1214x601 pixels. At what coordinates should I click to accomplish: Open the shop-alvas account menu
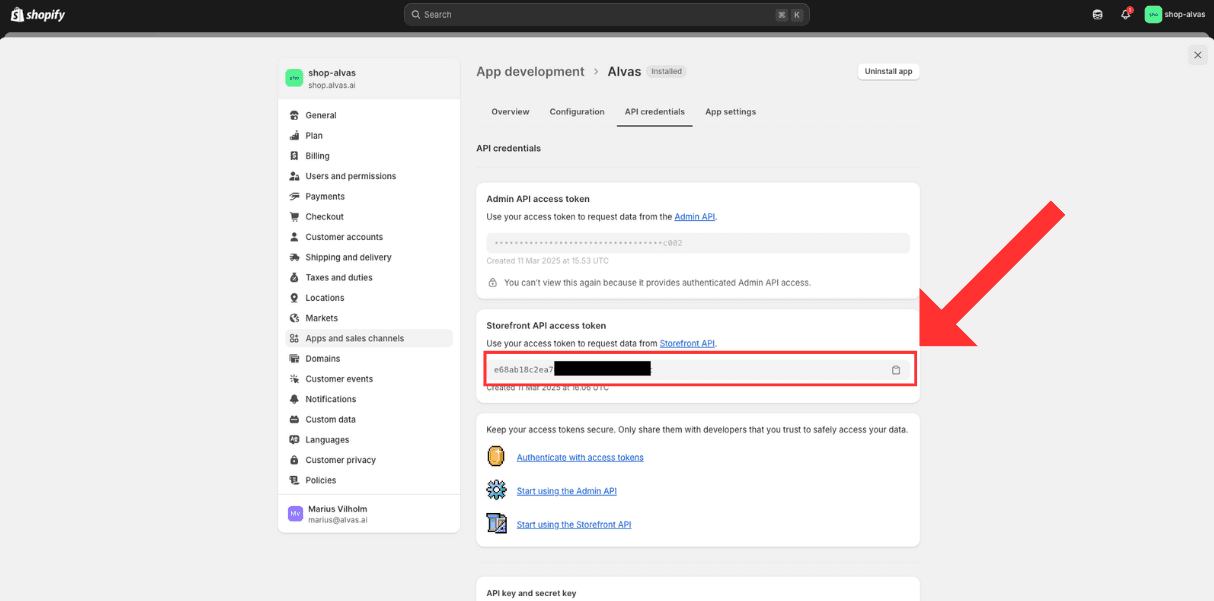pos(1175,14)
